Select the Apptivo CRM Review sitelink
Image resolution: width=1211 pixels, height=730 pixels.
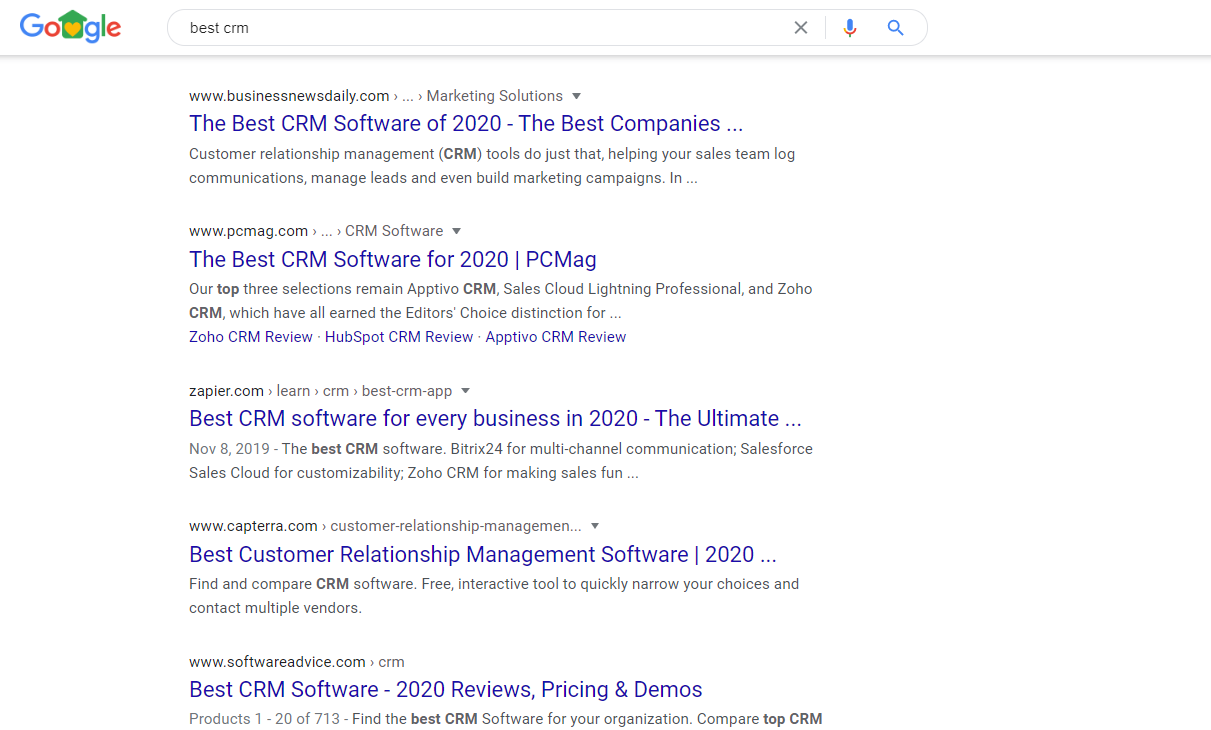(x=555, y=337)
